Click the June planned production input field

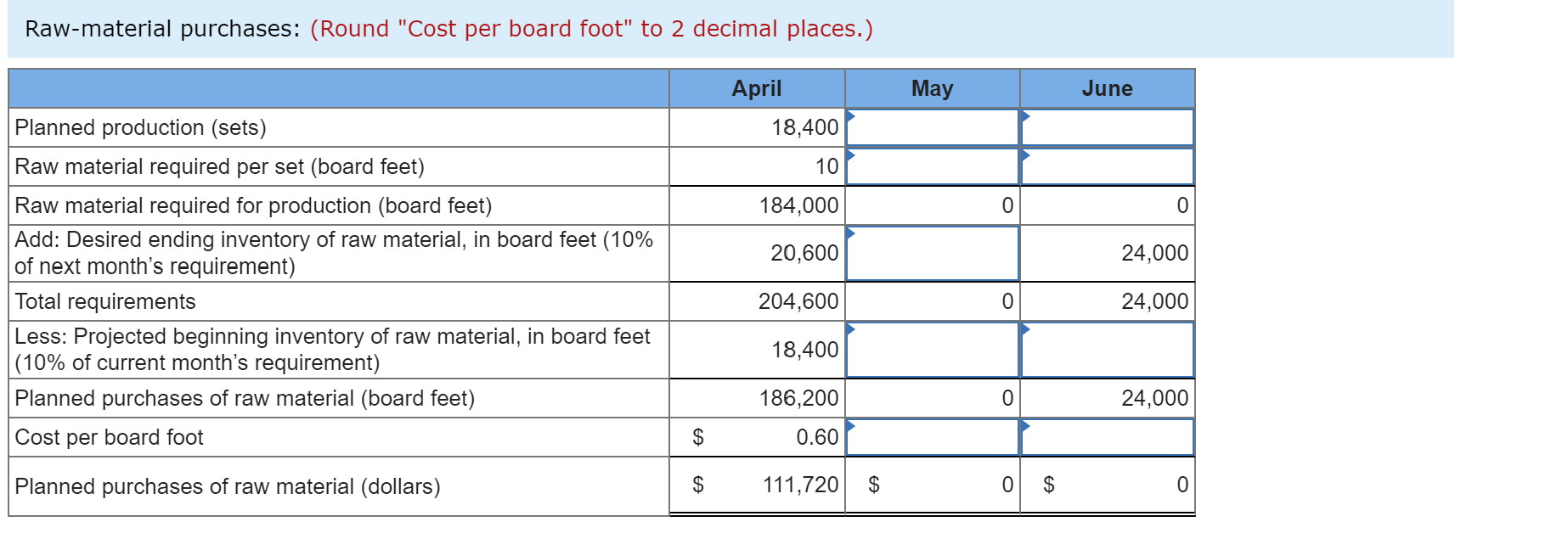pyautogui.click(x=1107, y=127)
